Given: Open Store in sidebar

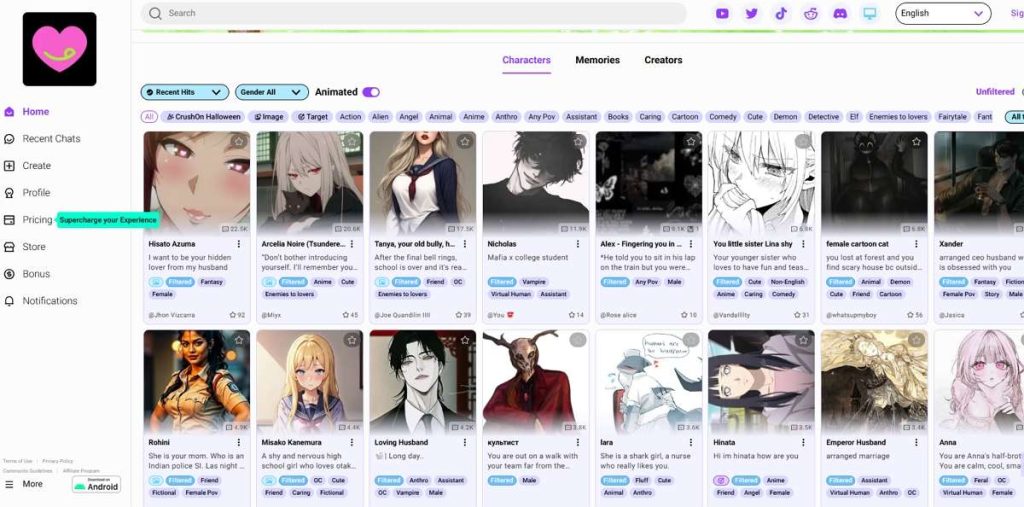Looking at the screenshot, I should point(25,247).
